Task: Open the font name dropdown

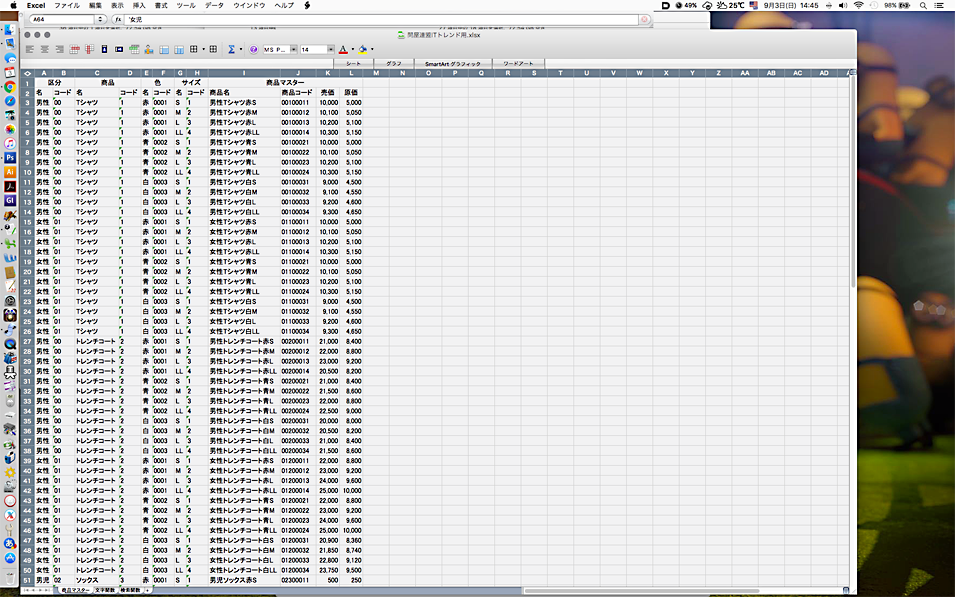Action: [x=294, y=49]
